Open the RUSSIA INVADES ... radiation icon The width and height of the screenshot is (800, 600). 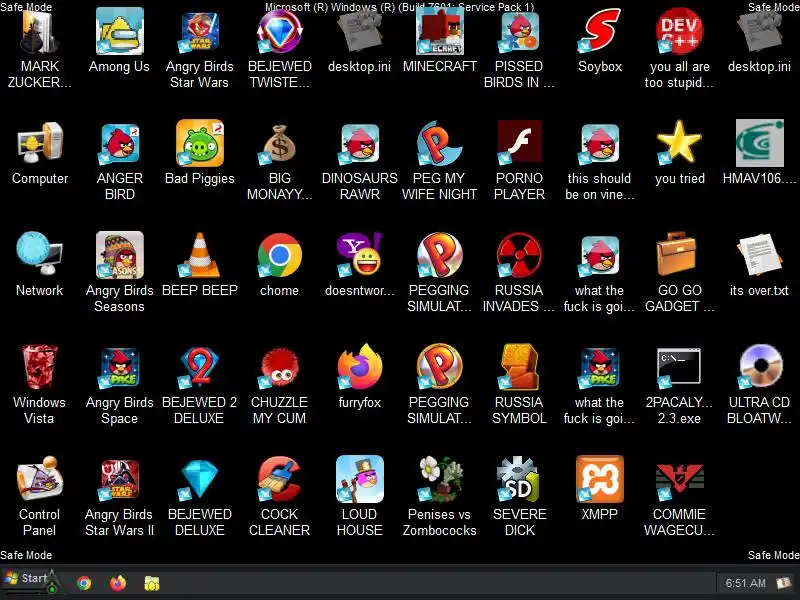(519, 256)
